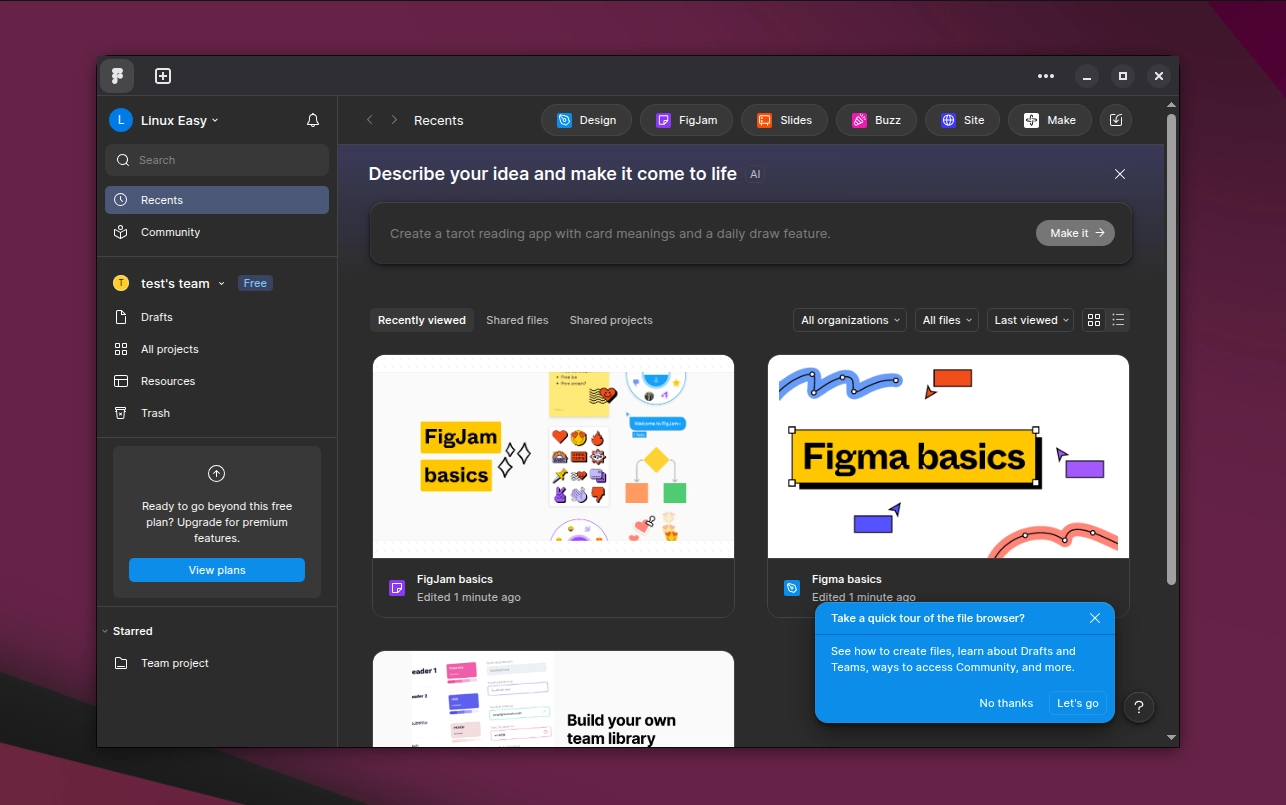This screenshot has height=805, width=1286.
Task: Switch to the Shared files tab
Action: tap(517, 319)
